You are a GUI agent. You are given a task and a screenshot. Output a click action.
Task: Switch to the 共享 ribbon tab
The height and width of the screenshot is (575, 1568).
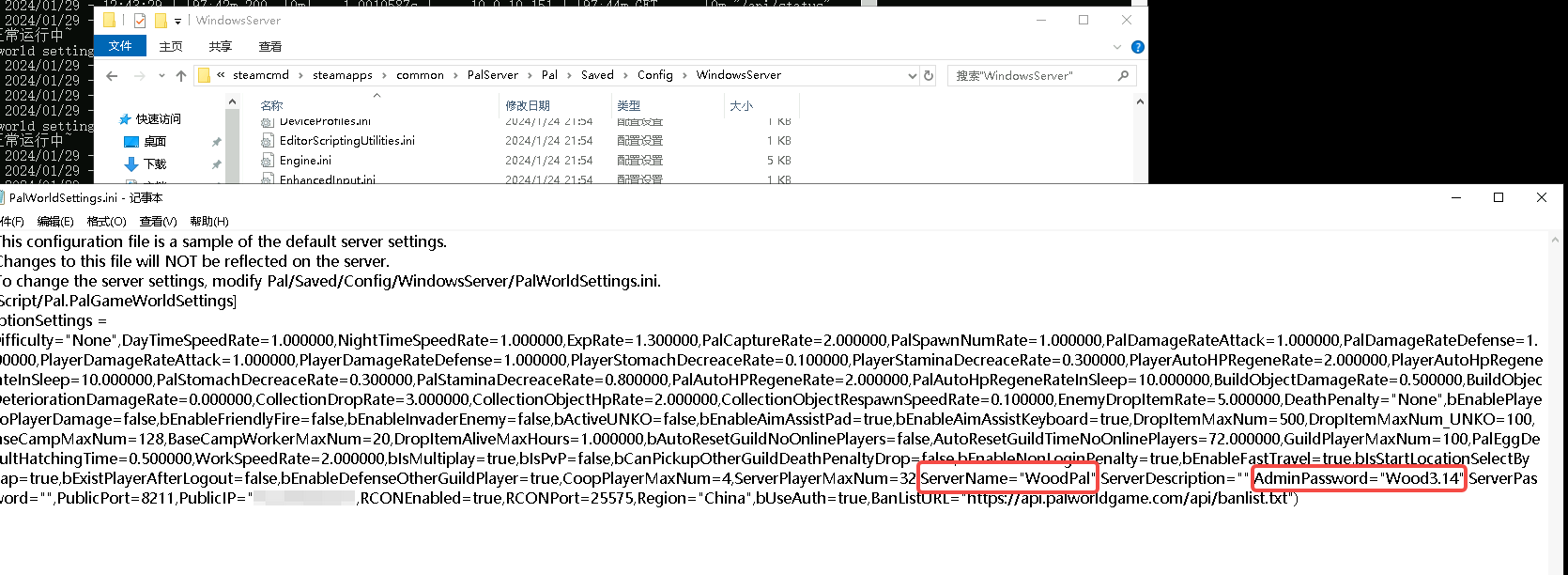(221, 46)
